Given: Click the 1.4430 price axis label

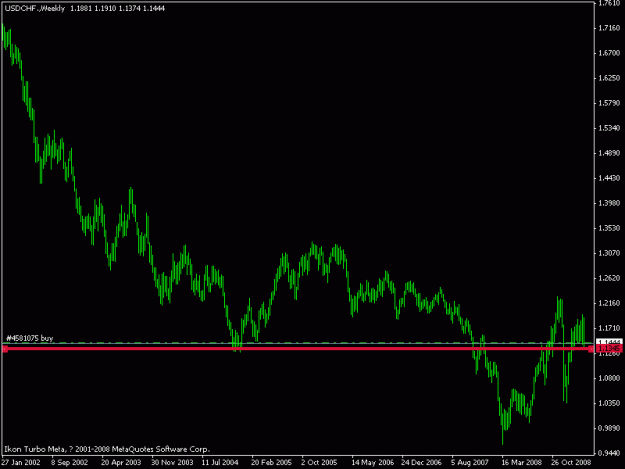Looking at the screenshot, I should (x=609, y=178).
